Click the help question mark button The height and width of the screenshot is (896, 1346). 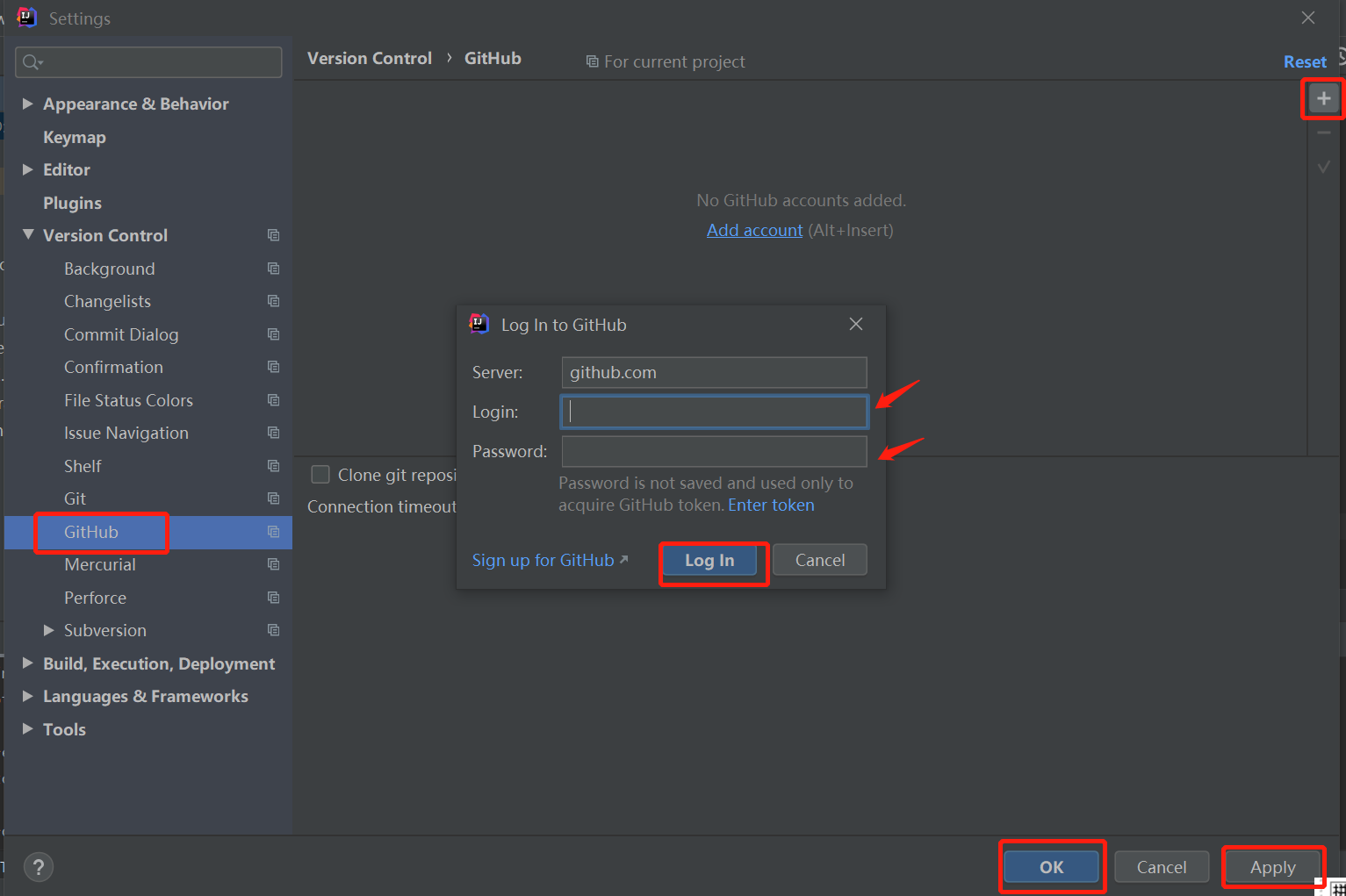38,867
